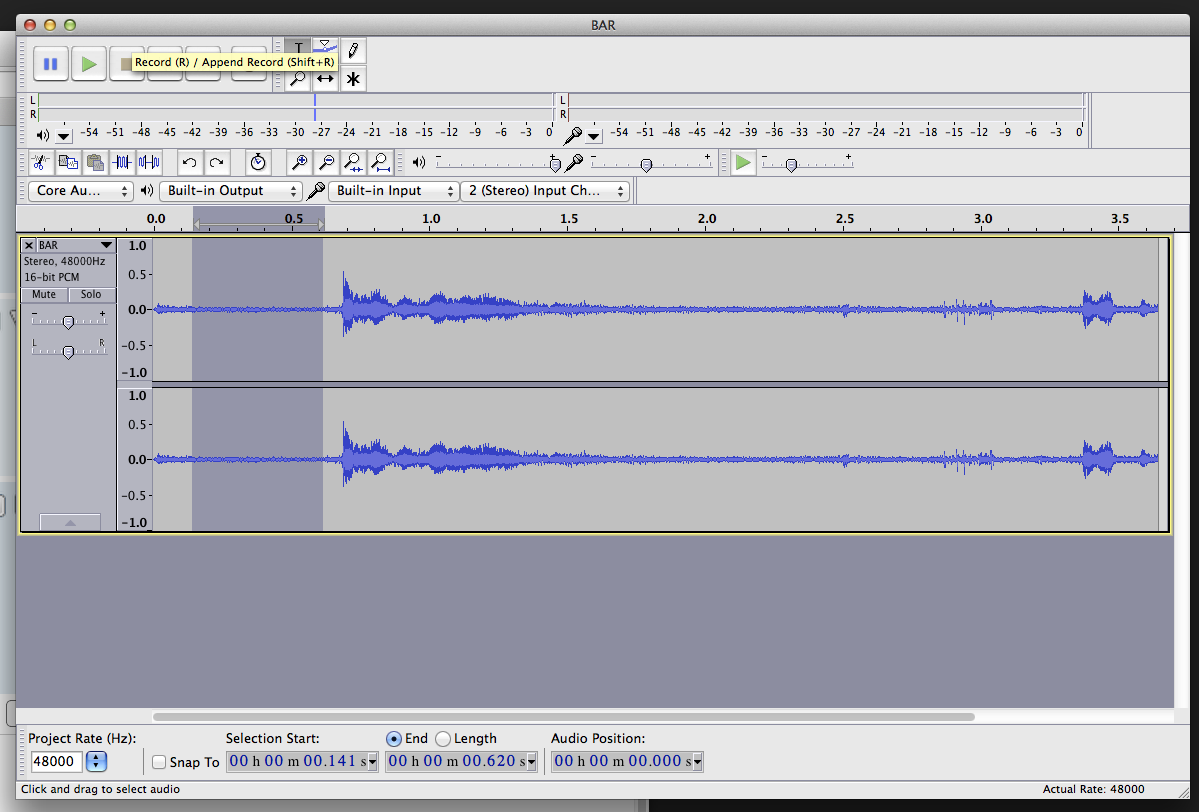Select the End radio button
This screenshot has height=812, width=1199.
(394, 739)
